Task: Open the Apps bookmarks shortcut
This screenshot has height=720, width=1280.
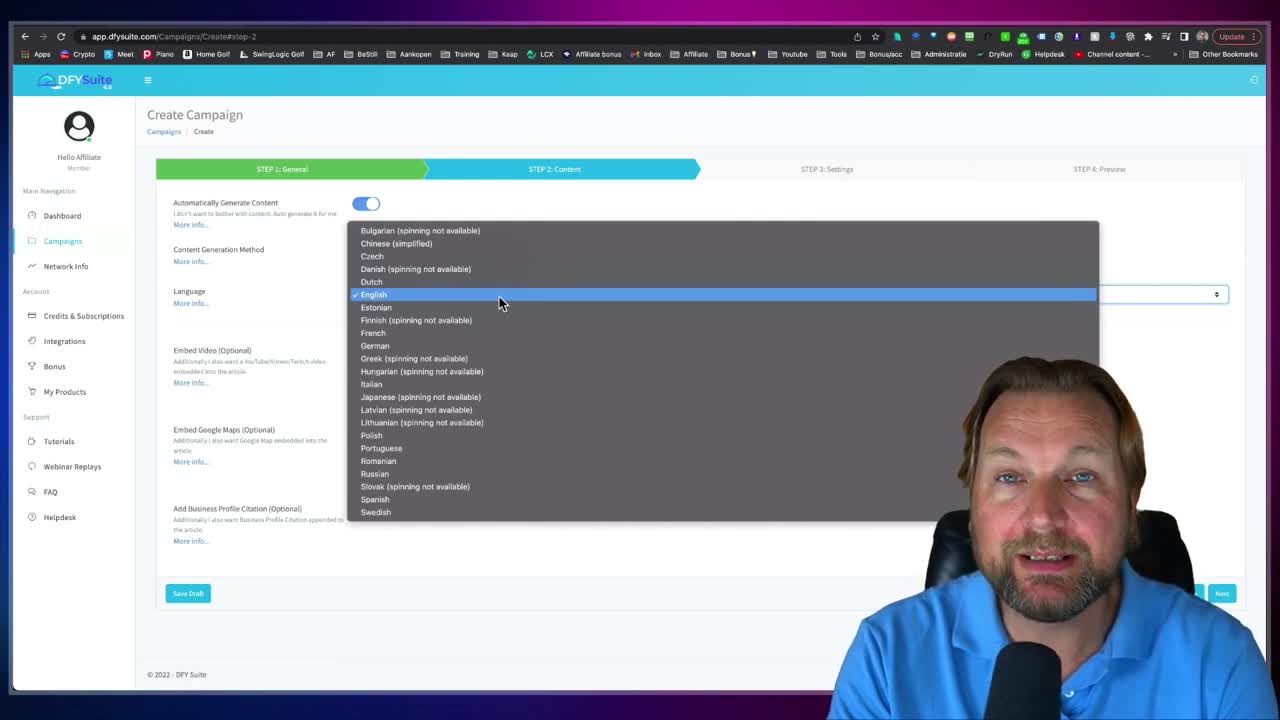Action: click(36, 54)
